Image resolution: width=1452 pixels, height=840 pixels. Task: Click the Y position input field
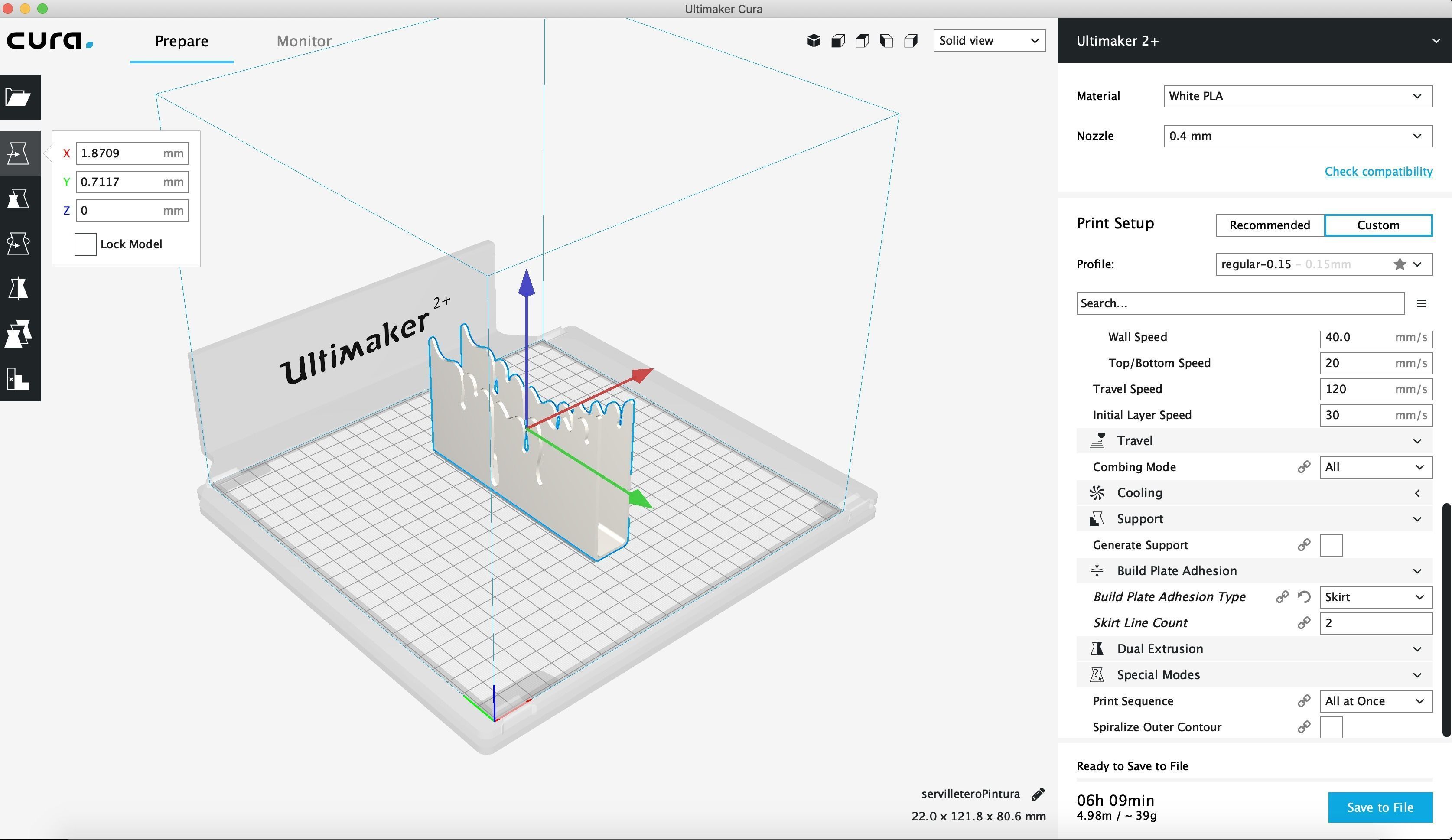coord(132,182)
